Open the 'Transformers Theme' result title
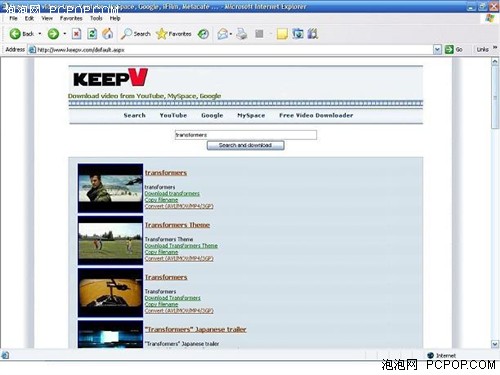The image size is (500, 375). tap(177, 225)
